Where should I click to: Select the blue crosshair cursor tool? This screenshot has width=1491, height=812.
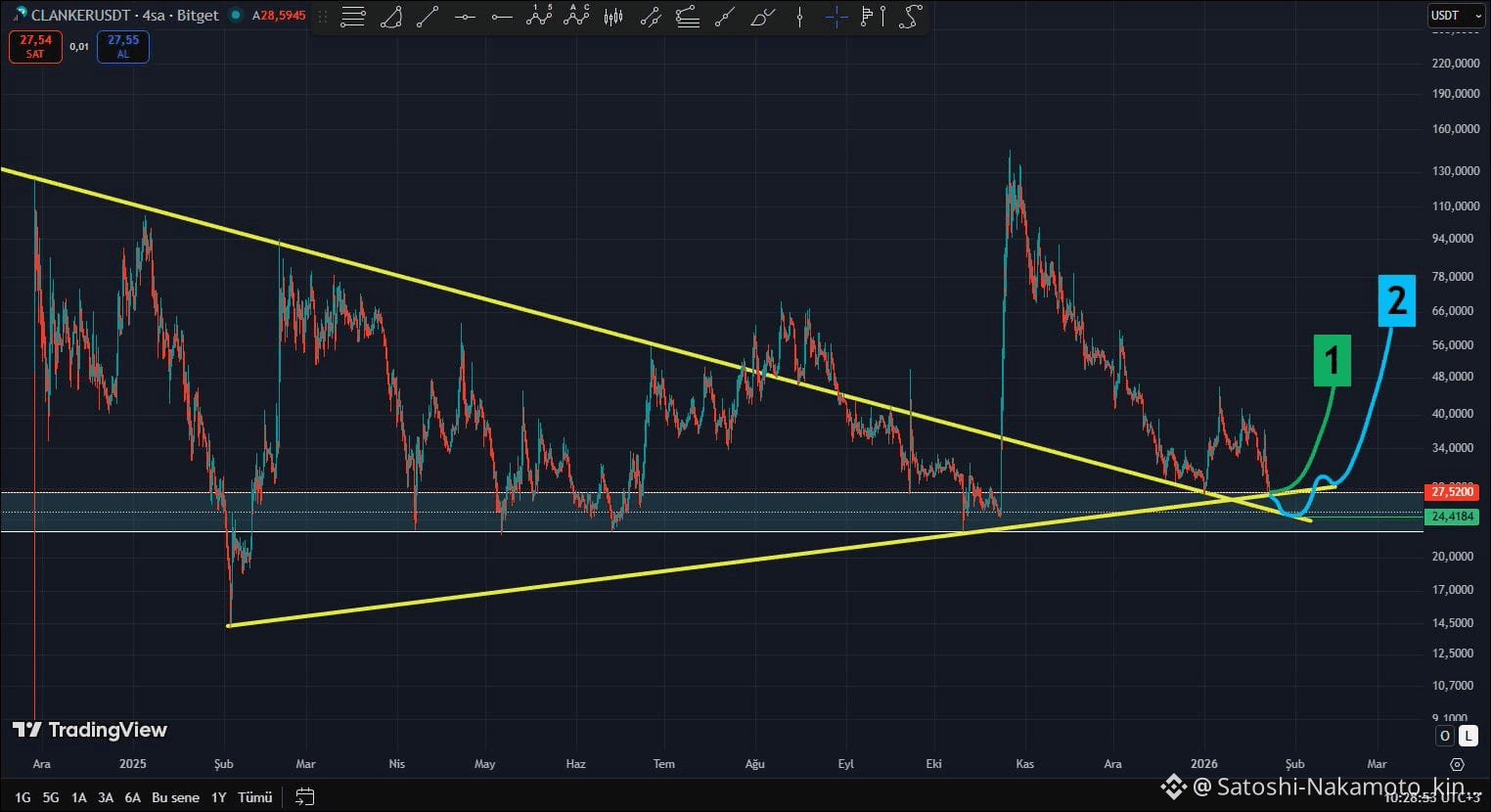point(836,17)
